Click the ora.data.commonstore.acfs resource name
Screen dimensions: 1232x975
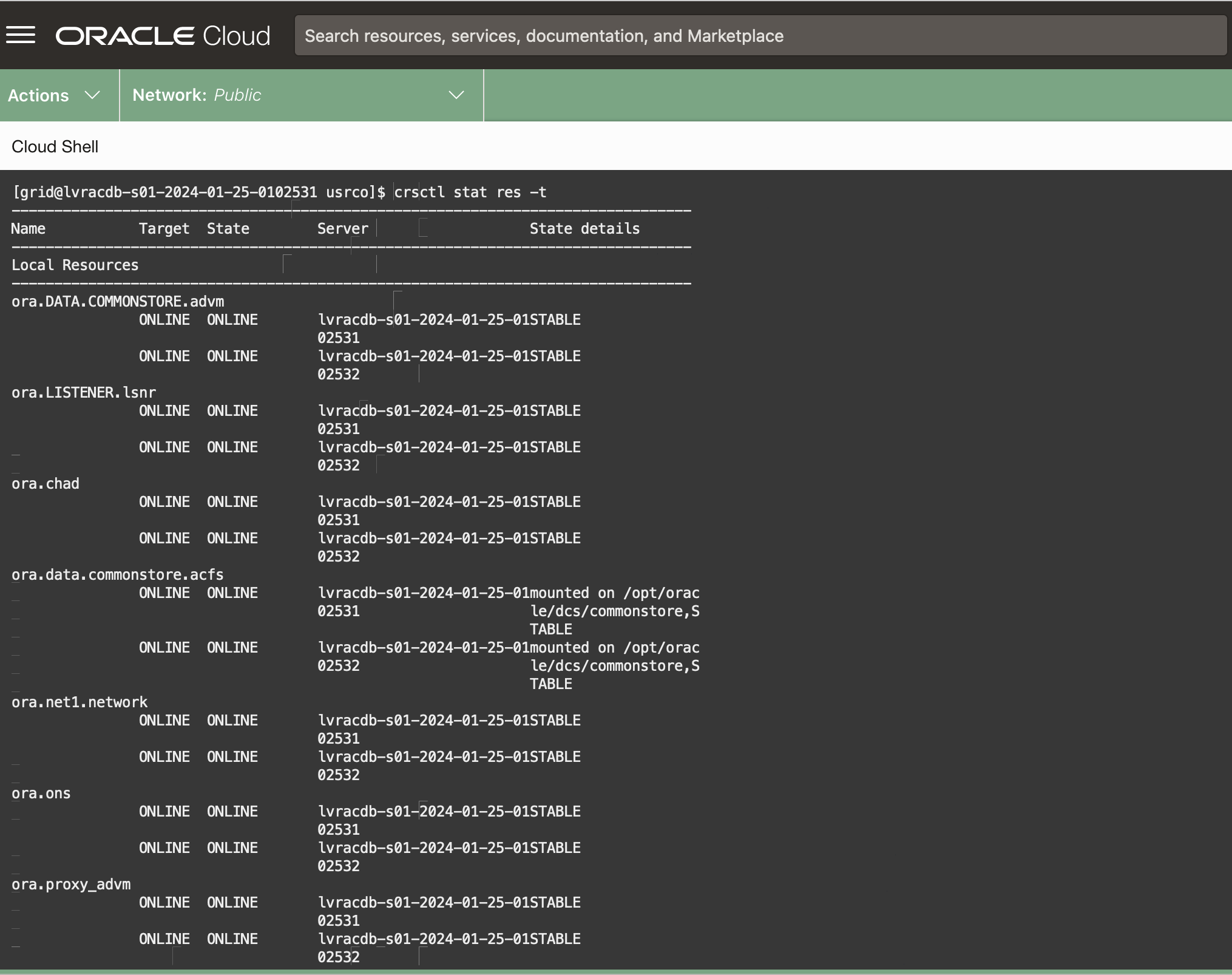[x=117, y=575]
